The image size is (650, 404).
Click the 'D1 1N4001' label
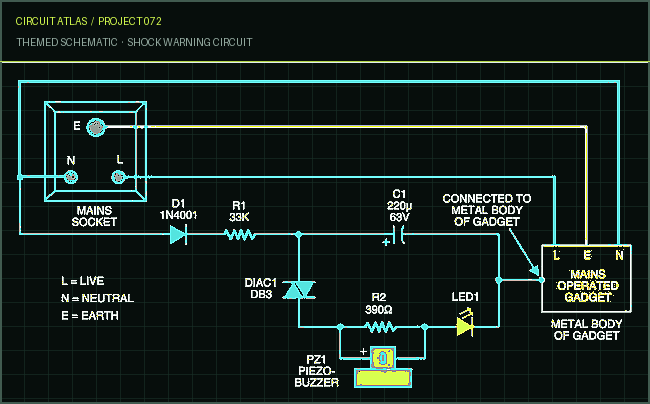tap(178, 209)
